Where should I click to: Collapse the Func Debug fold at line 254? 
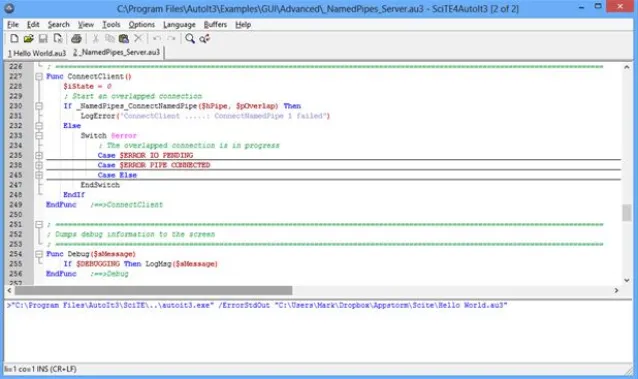coord(39,254)
